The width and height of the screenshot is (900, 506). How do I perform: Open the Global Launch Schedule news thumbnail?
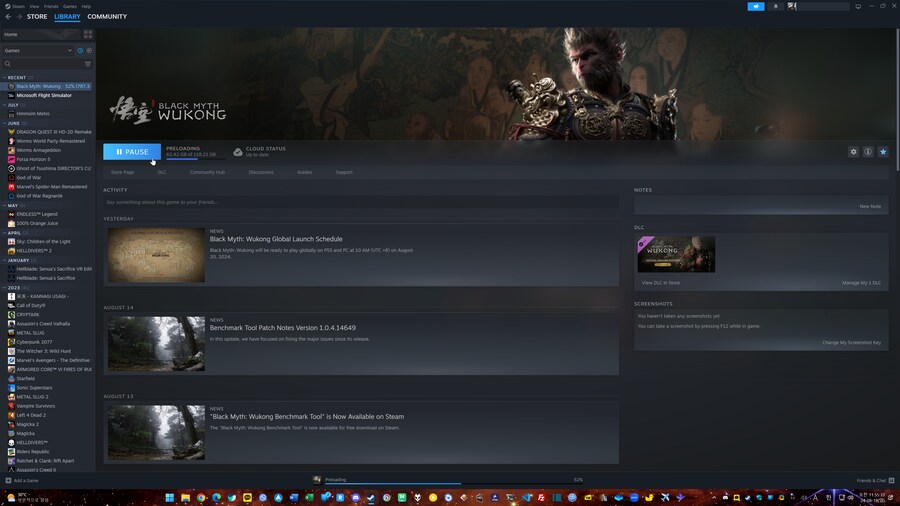click(156, 255)
